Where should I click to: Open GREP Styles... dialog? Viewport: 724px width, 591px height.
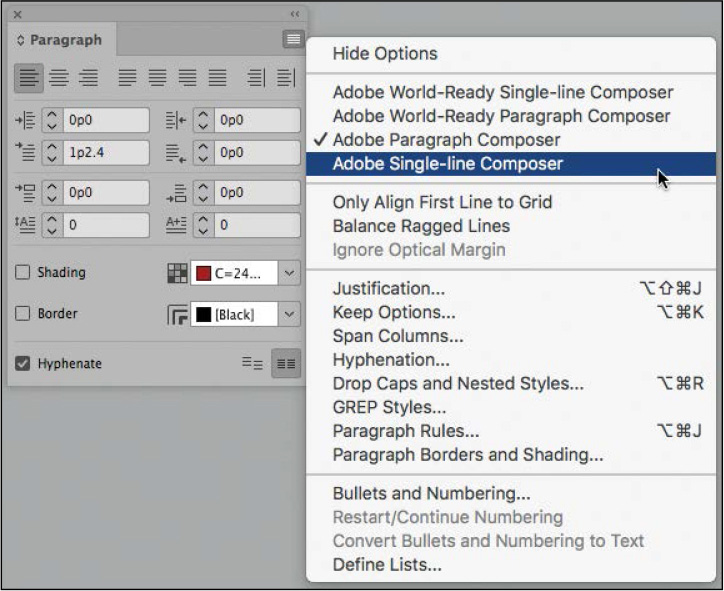point(511,408)
